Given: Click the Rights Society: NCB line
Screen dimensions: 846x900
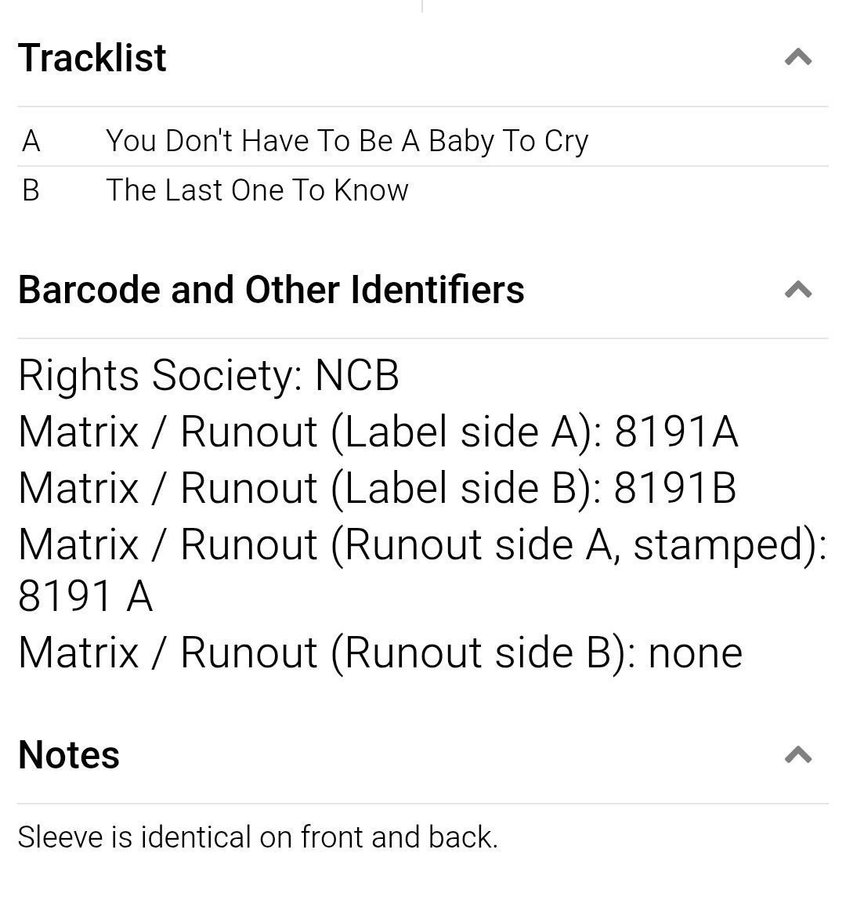Looking at the screenshot, I should [x=208, y=377].
